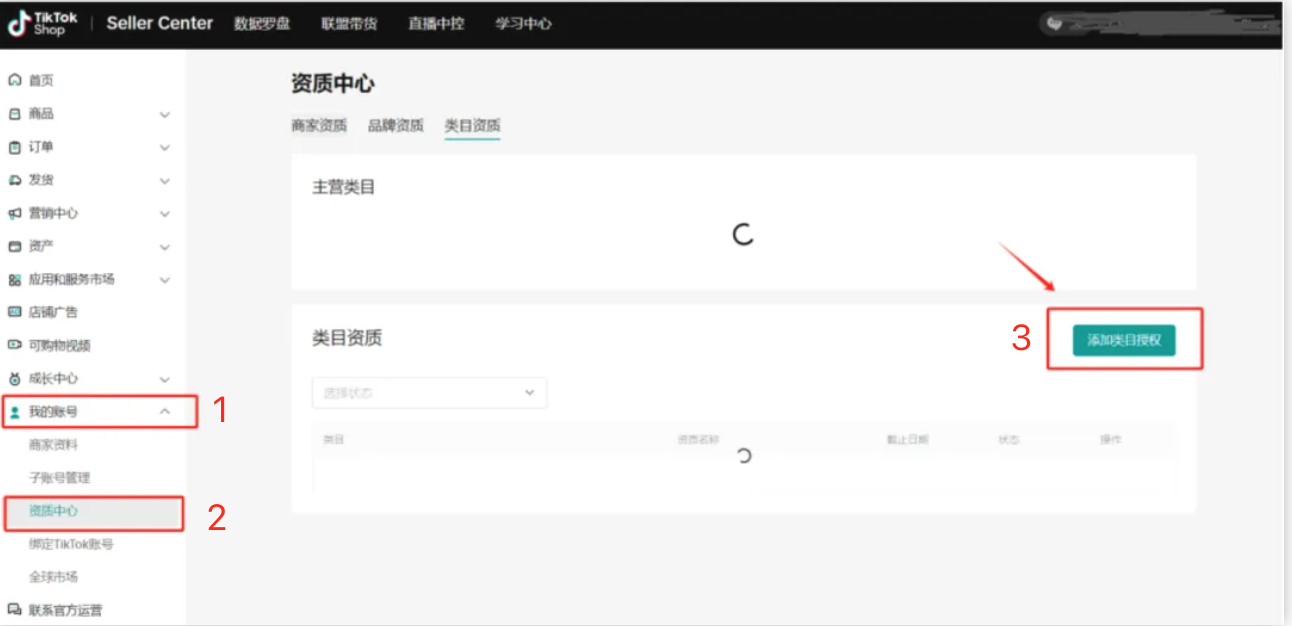
Task: Click the 营销中心 megaphone icon
Action: pos(15,213)
